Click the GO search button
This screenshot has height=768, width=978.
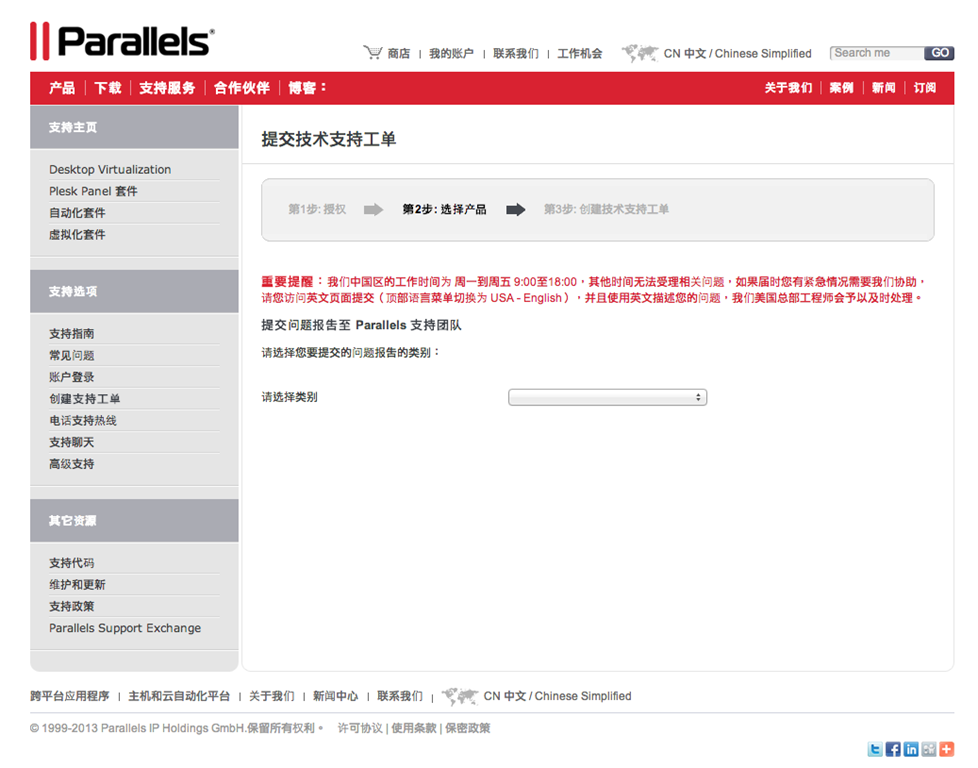(939, 53)
